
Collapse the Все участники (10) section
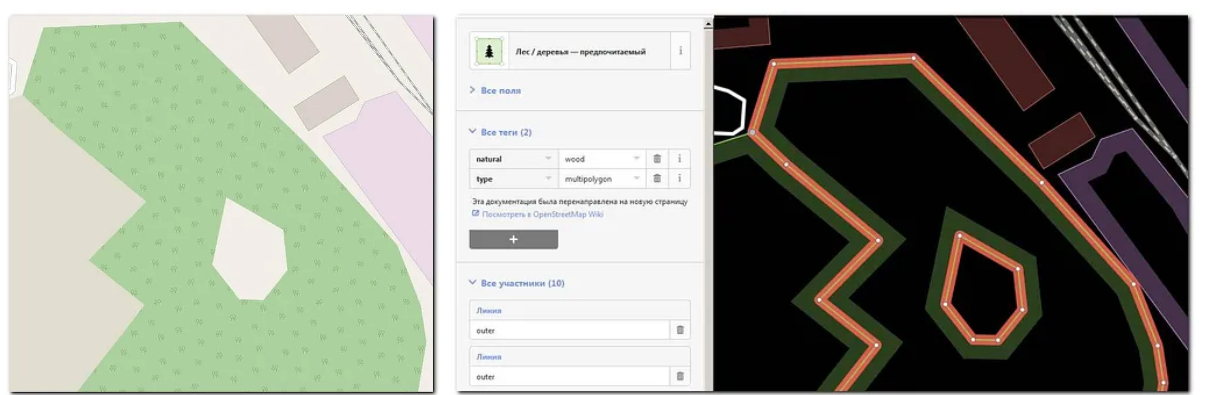click(x=516, y=283)
